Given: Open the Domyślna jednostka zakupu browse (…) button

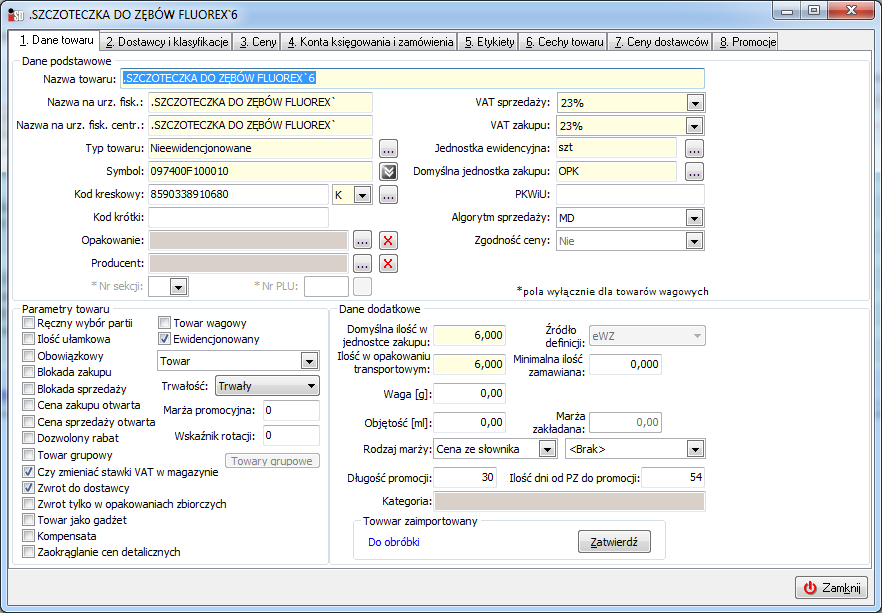Looking at the screenshot, I should pyautogui.click(x=694, y=172).
